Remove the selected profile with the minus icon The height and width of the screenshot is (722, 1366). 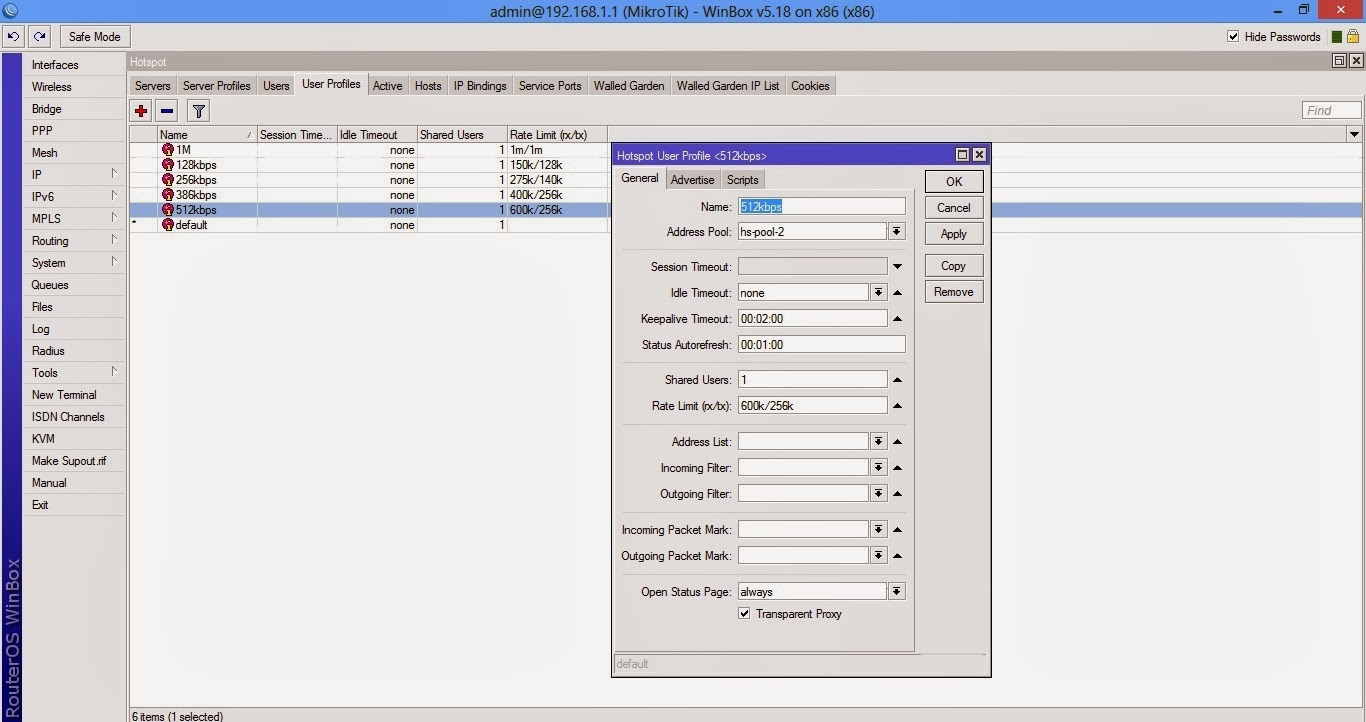pyautogui.click(x=167, y=111)
